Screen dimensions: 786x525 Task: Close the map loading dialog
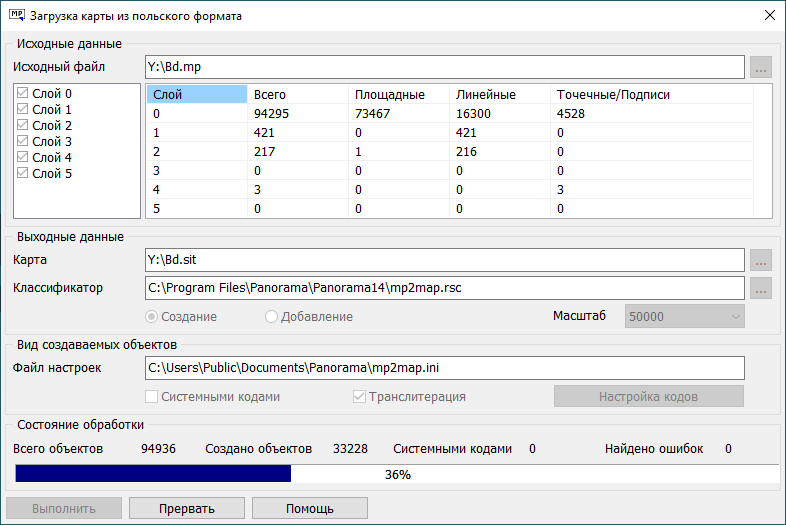pyautogui.click(x=769, y=16)
